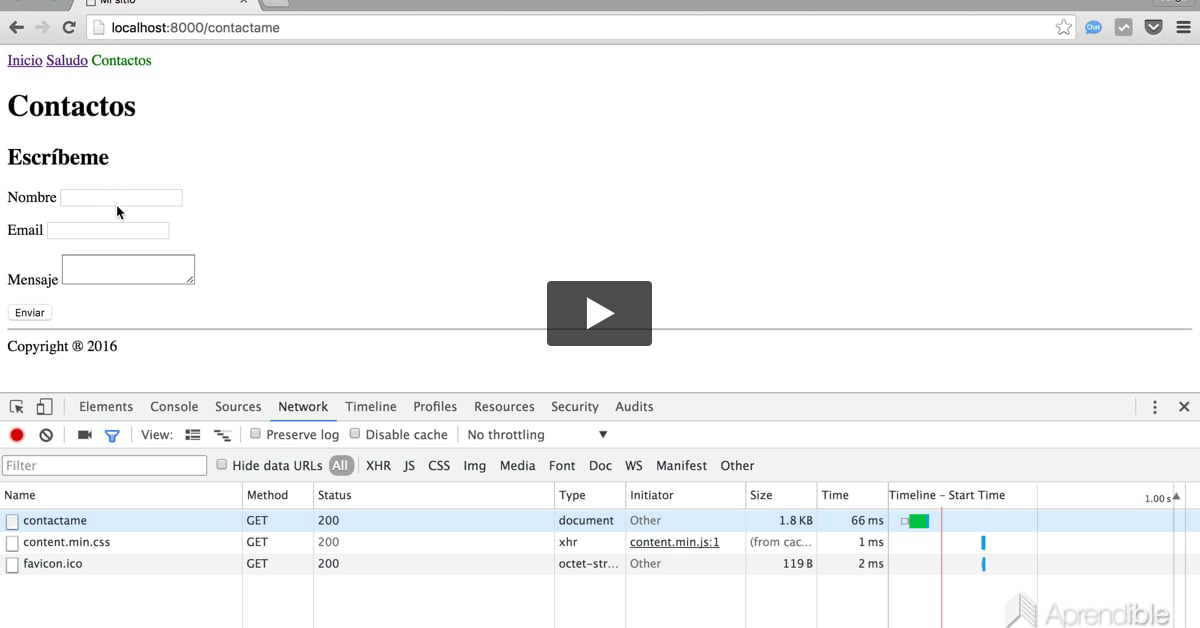This screenshot has width=1200, height=628.
Task: Toggle the capture screenshots camera icon
Action: pos(85,435)
